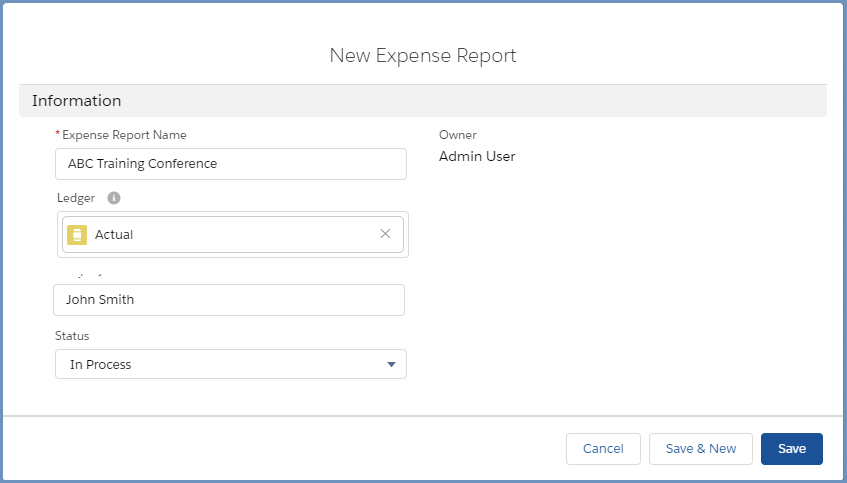Click the Cancel button
This screenshot has width=847, height=483.
pos(603,448)
